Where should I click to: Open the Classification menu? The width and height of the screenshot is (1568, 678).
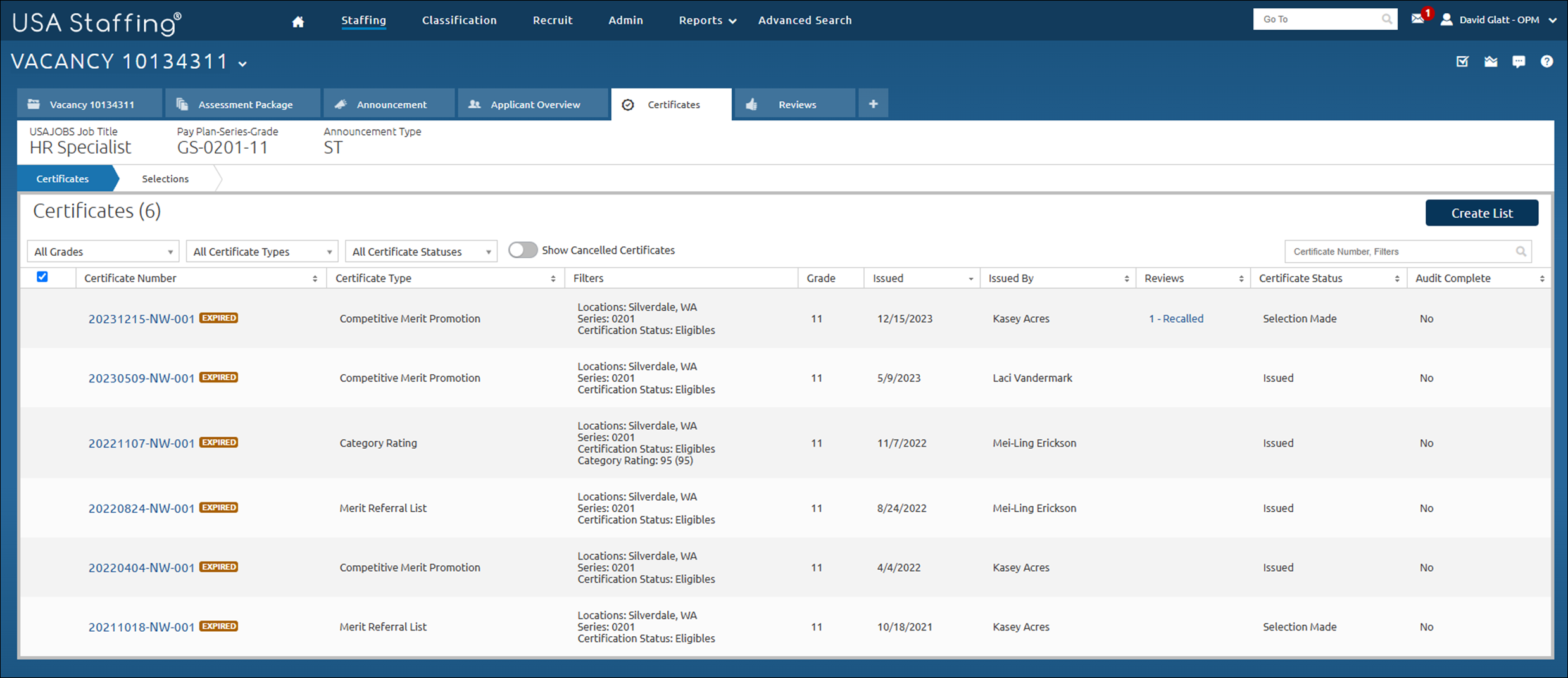pyautogui.click(x=459, y=20)
